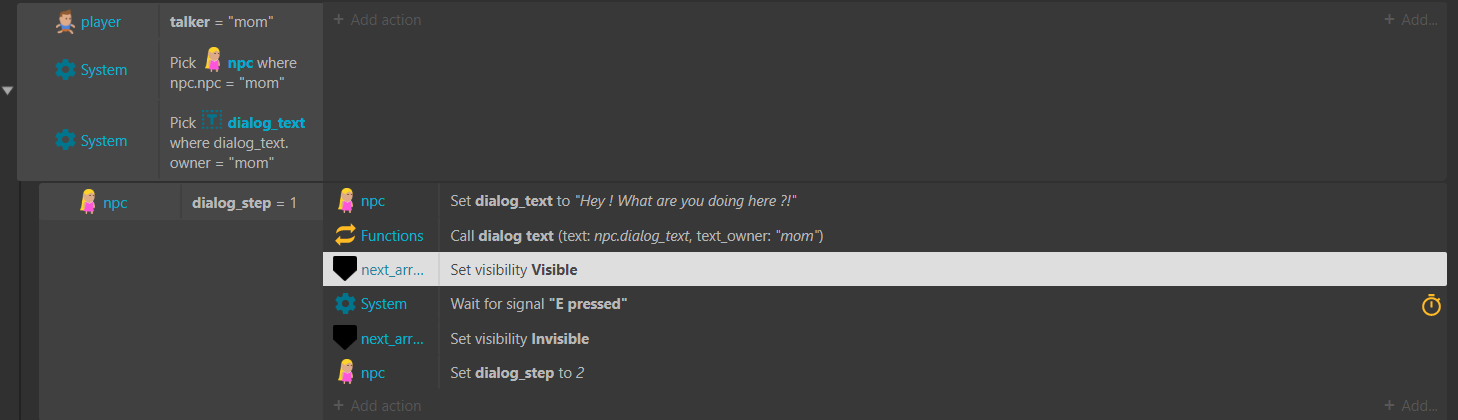Image resolution: width=1458 pixels, height=420 pixels.
Task: Collapse the event block with the triangle arrow
Action: pyautogui.click(x=8, y=91)
